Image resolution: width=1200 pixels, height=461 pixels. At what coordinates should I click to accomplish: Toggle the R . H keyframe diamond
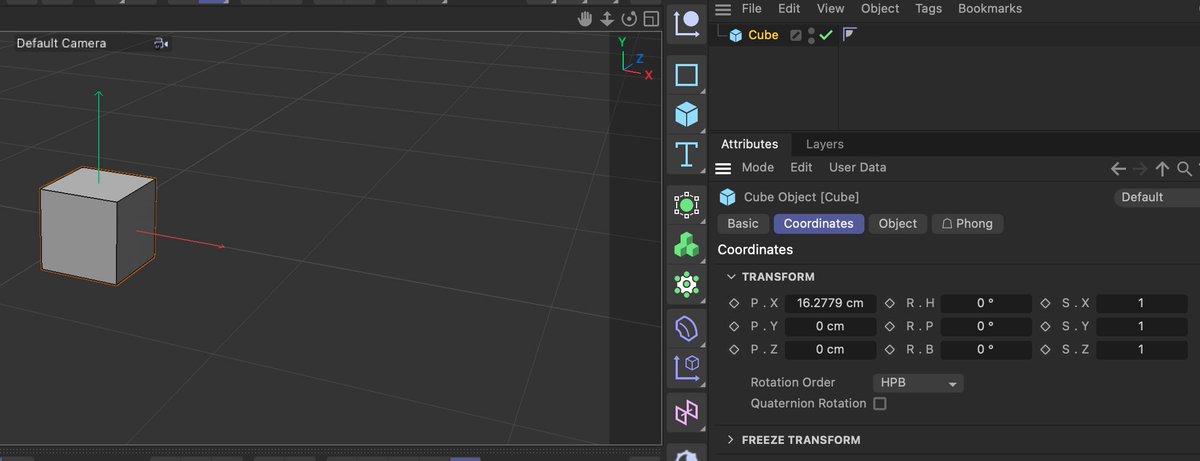click(889, 303)
